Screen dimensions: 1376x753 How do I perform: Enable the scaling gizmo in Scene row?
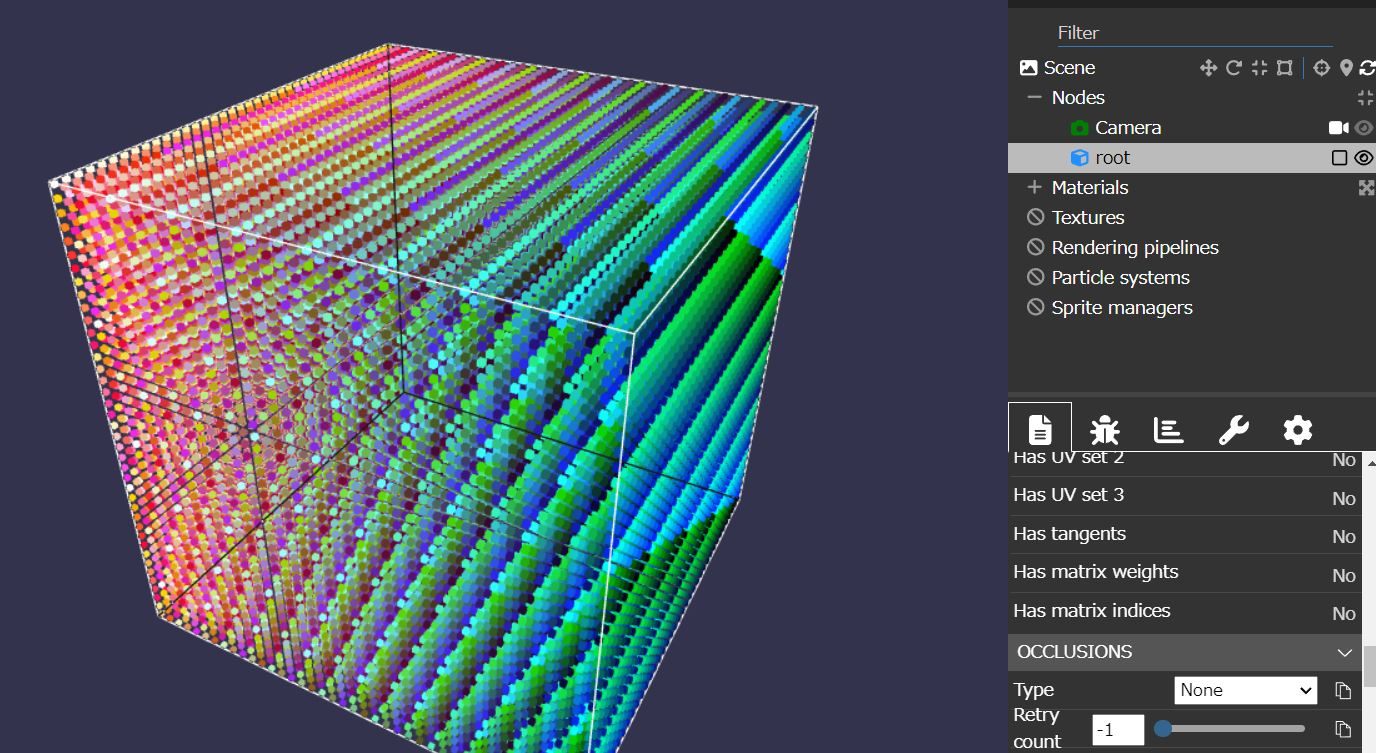1259,68
